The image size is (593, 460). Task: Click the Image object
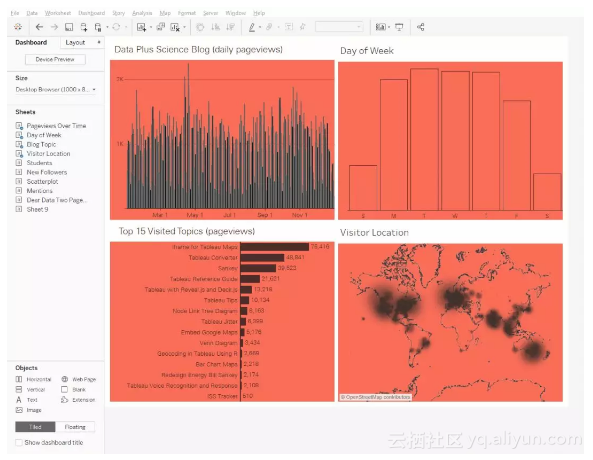click(28, 410)
